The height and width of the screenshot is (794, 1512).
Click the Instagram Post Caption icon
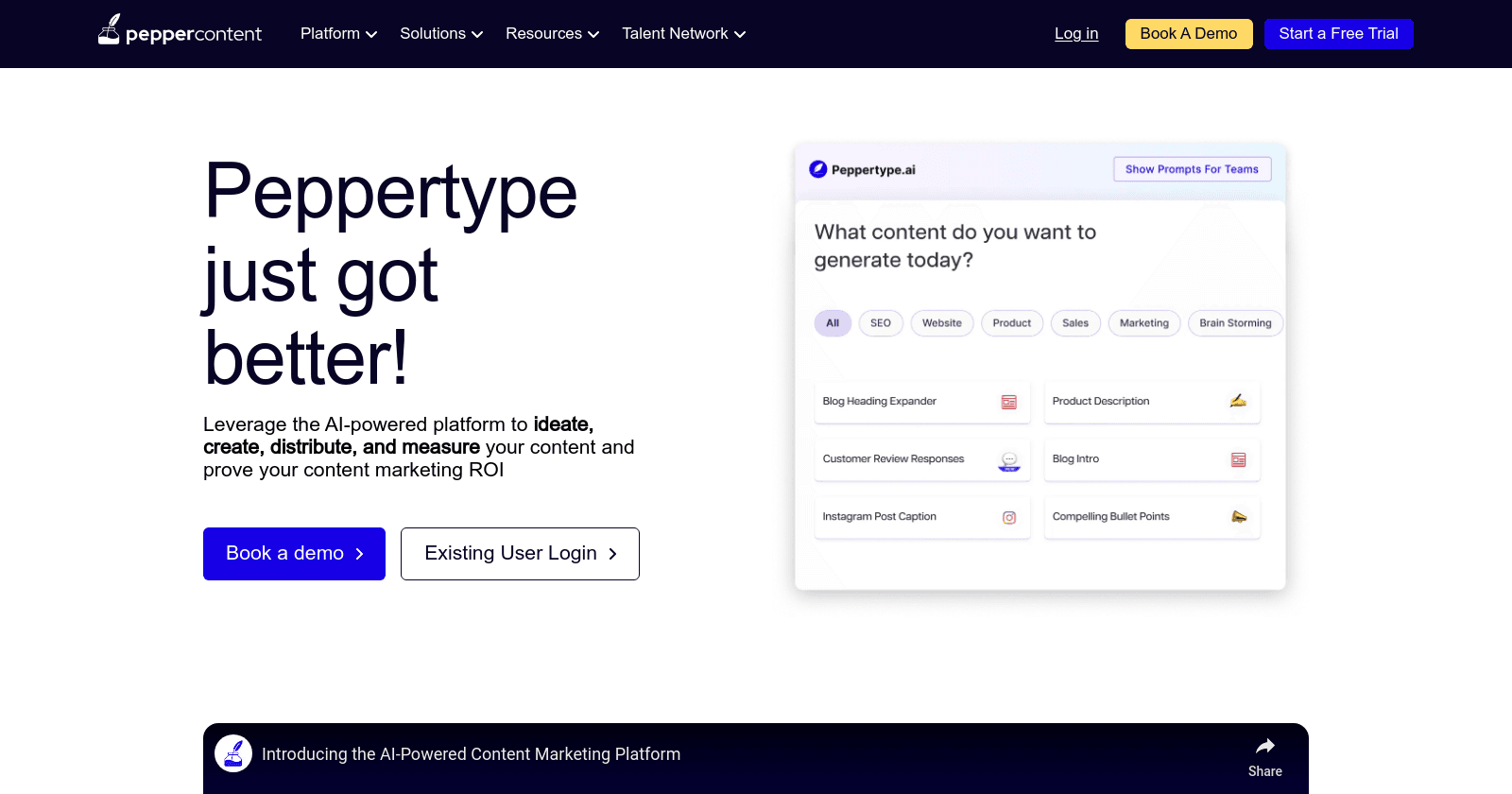(x=1009, y=517)
